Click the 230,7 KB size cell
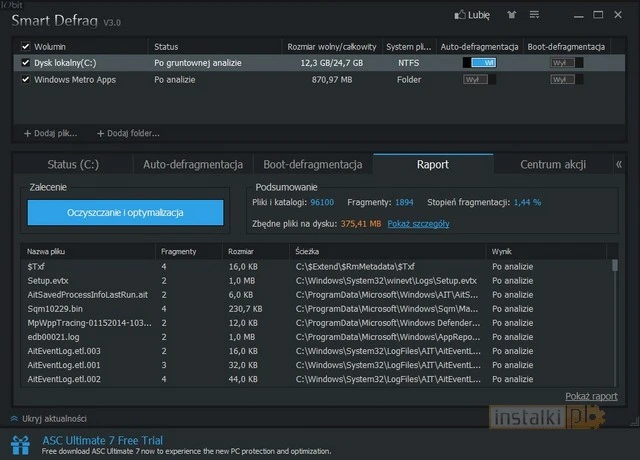The width and height of the screenshot is (640, 460). click(245, 309)
